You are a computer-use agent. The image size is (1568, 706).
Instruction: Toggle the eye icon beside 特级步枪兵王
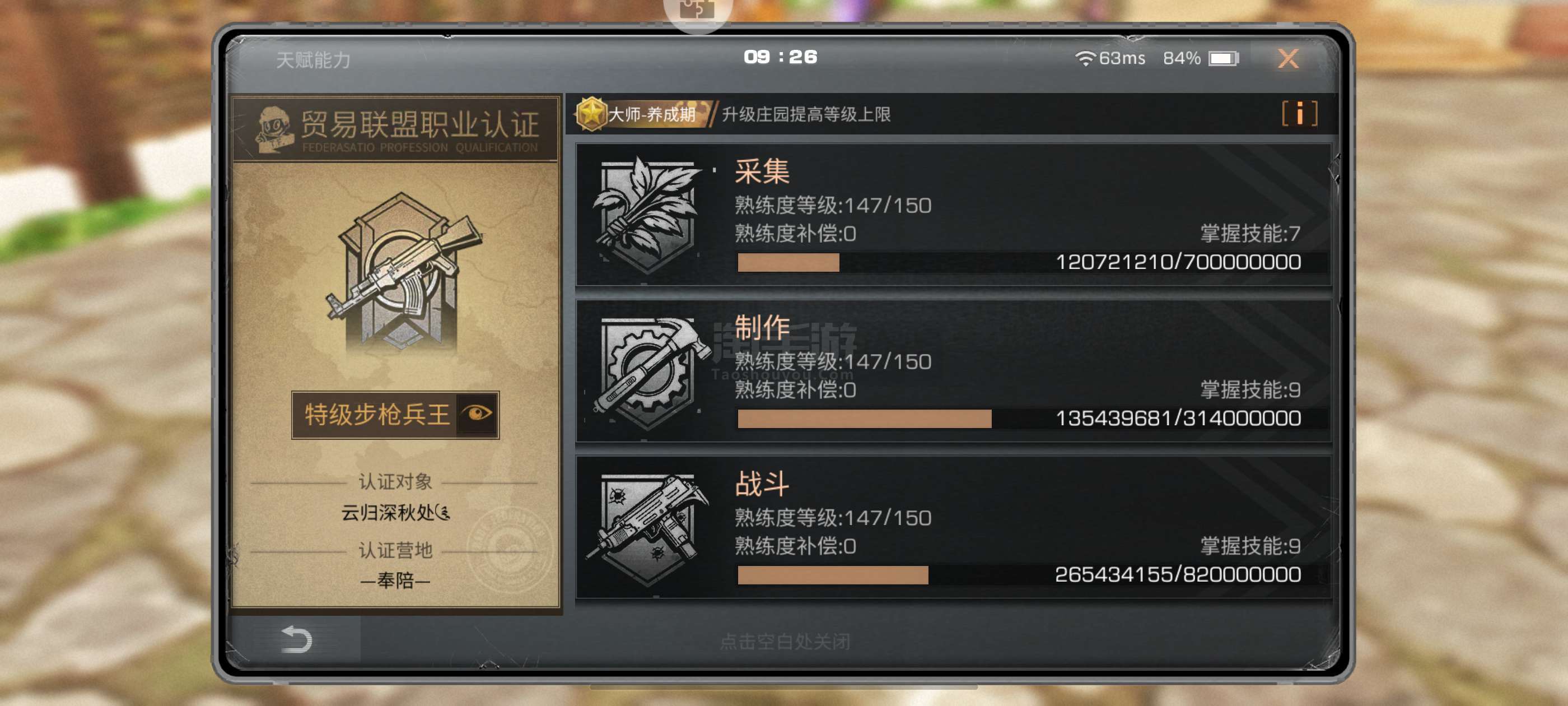477,414
